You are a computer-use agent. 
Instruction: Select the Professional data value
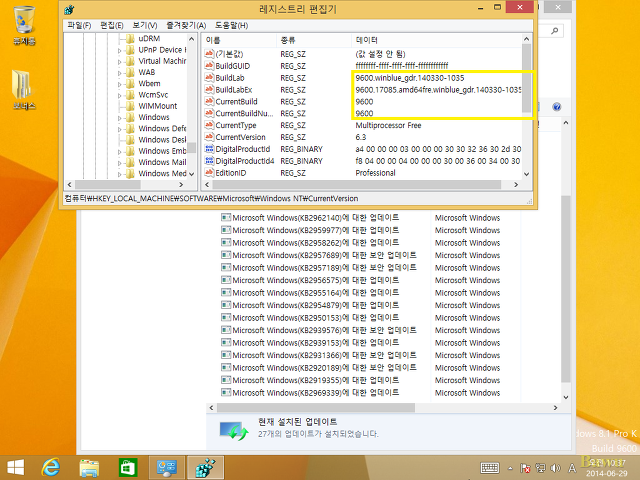click(x=376, y=173)
